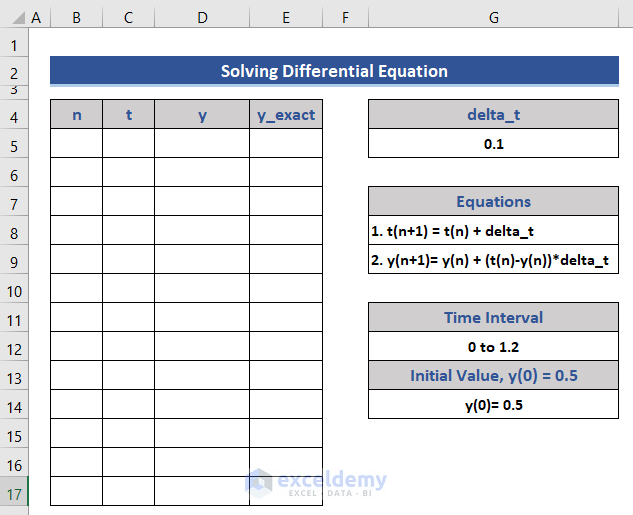Select the y(n+1) equation cell
633x515 pixels.
(494, 260)
